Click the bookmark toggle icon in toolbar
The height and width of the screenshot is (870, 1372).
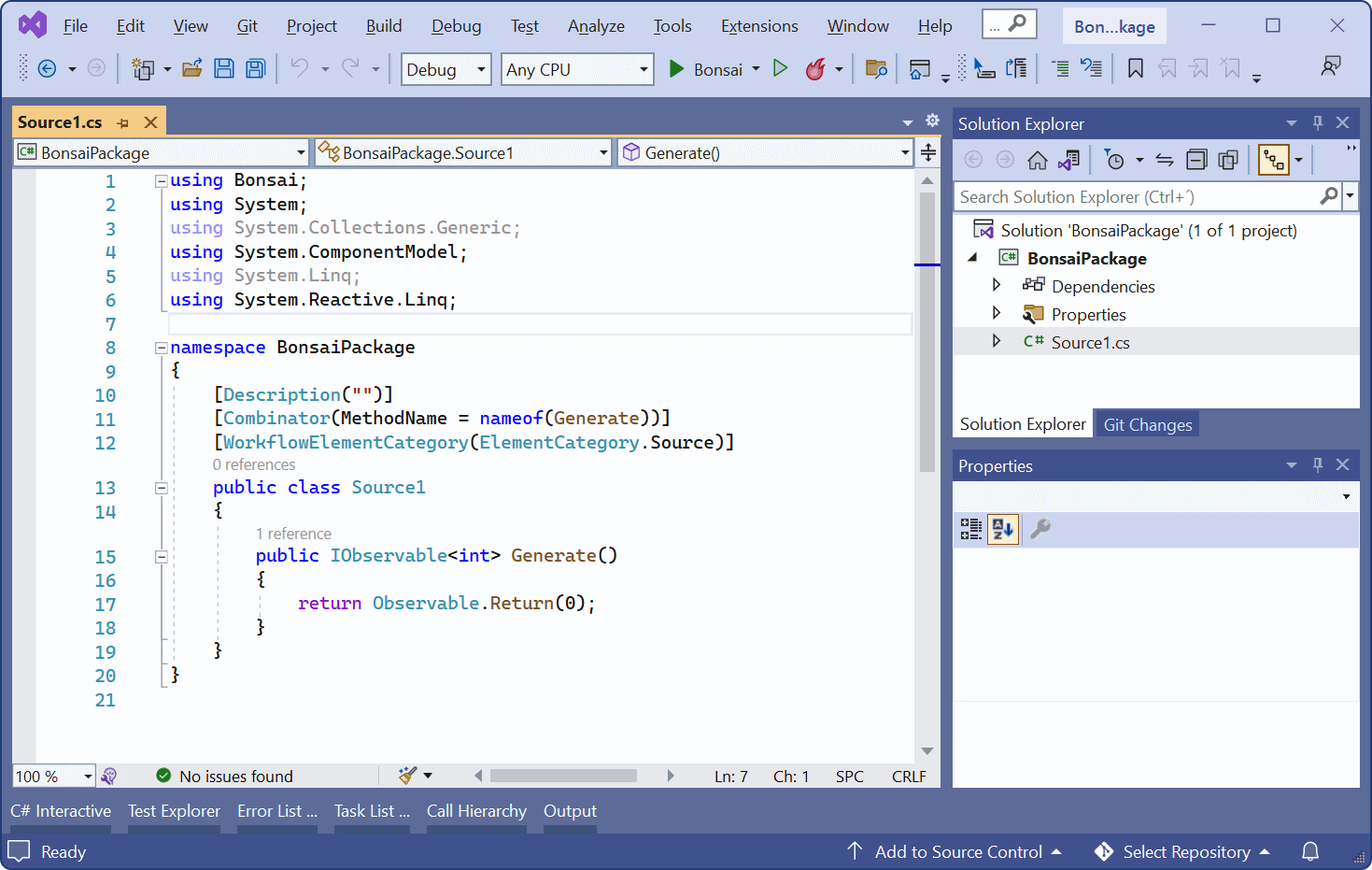click(x=1136, y=68)
